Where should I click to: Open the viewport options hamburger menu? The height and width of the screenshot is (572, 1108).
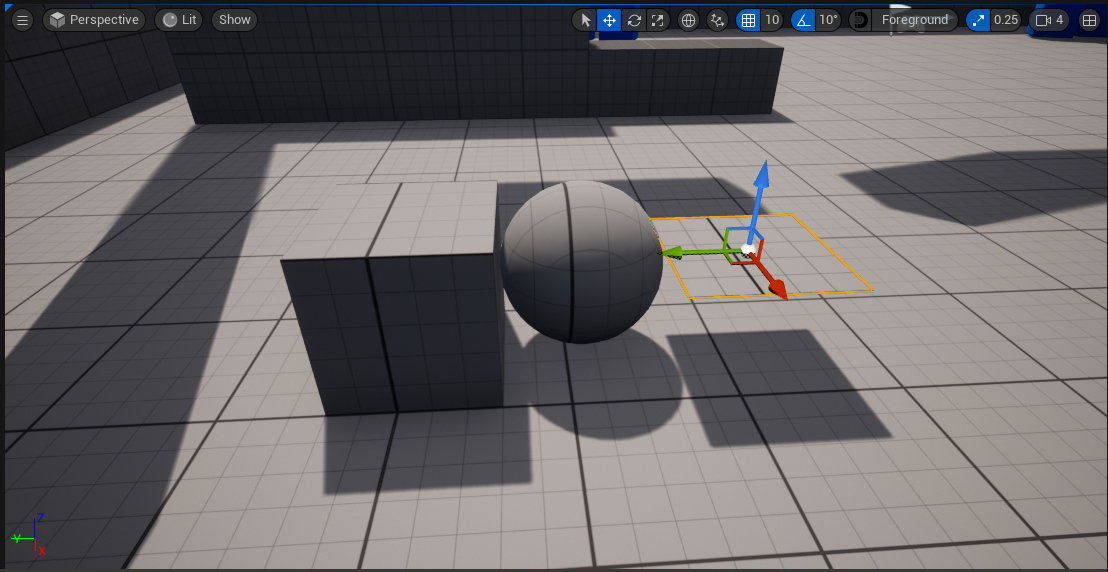(x=23, y=20)
